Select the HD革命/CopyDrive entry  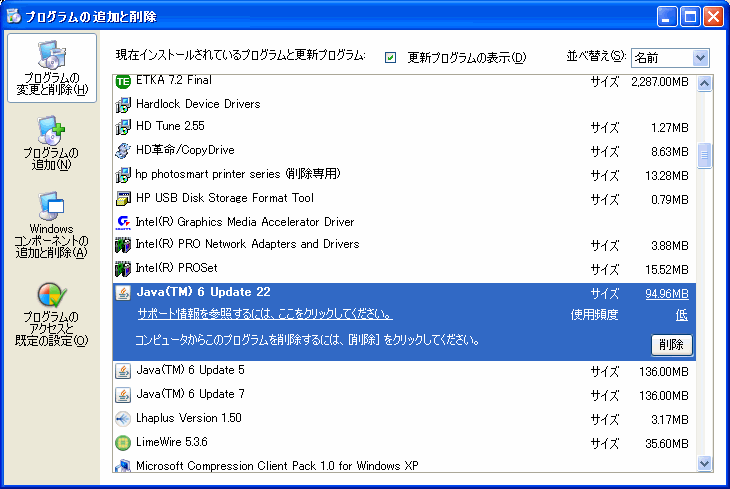[404, 150]
